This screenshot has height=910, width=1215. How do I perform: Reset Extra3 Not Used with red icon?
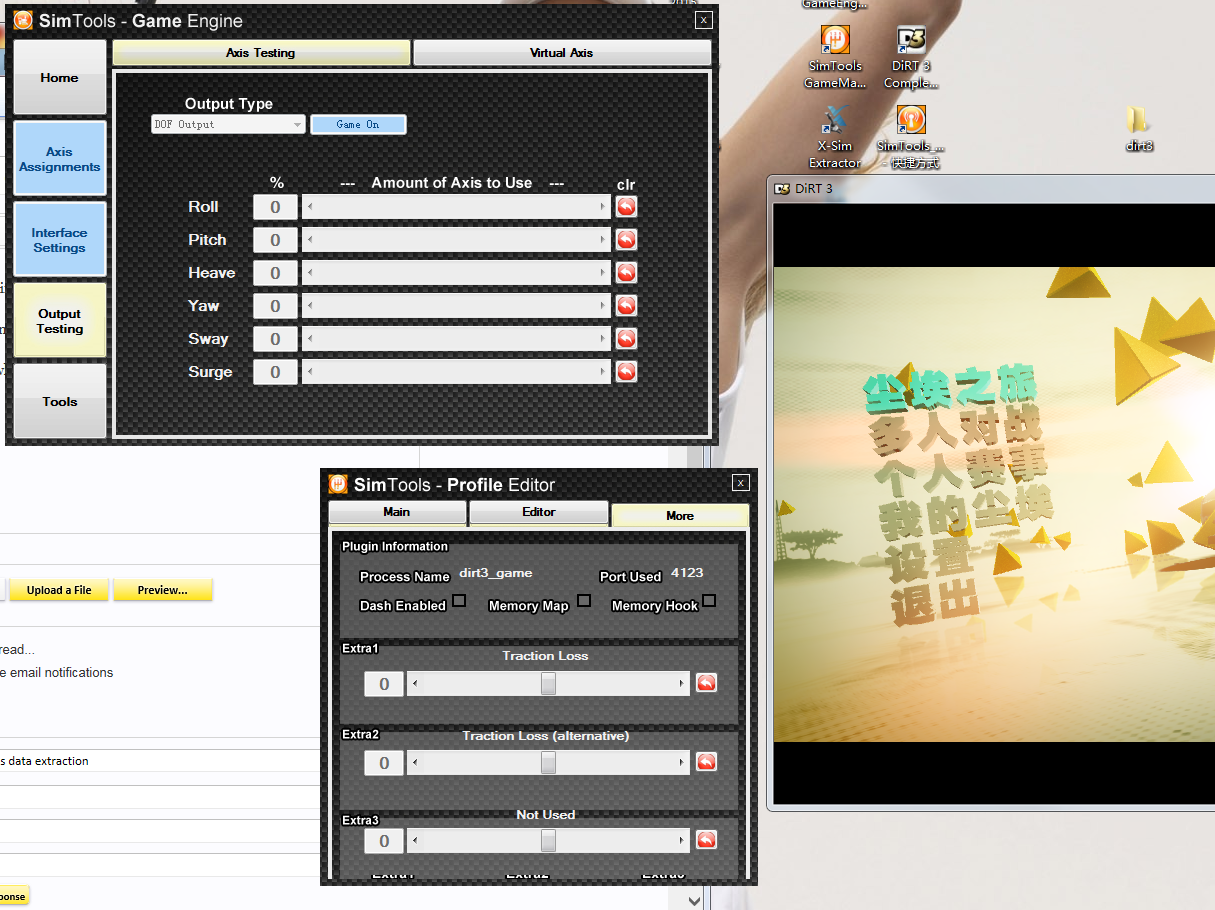706,840
